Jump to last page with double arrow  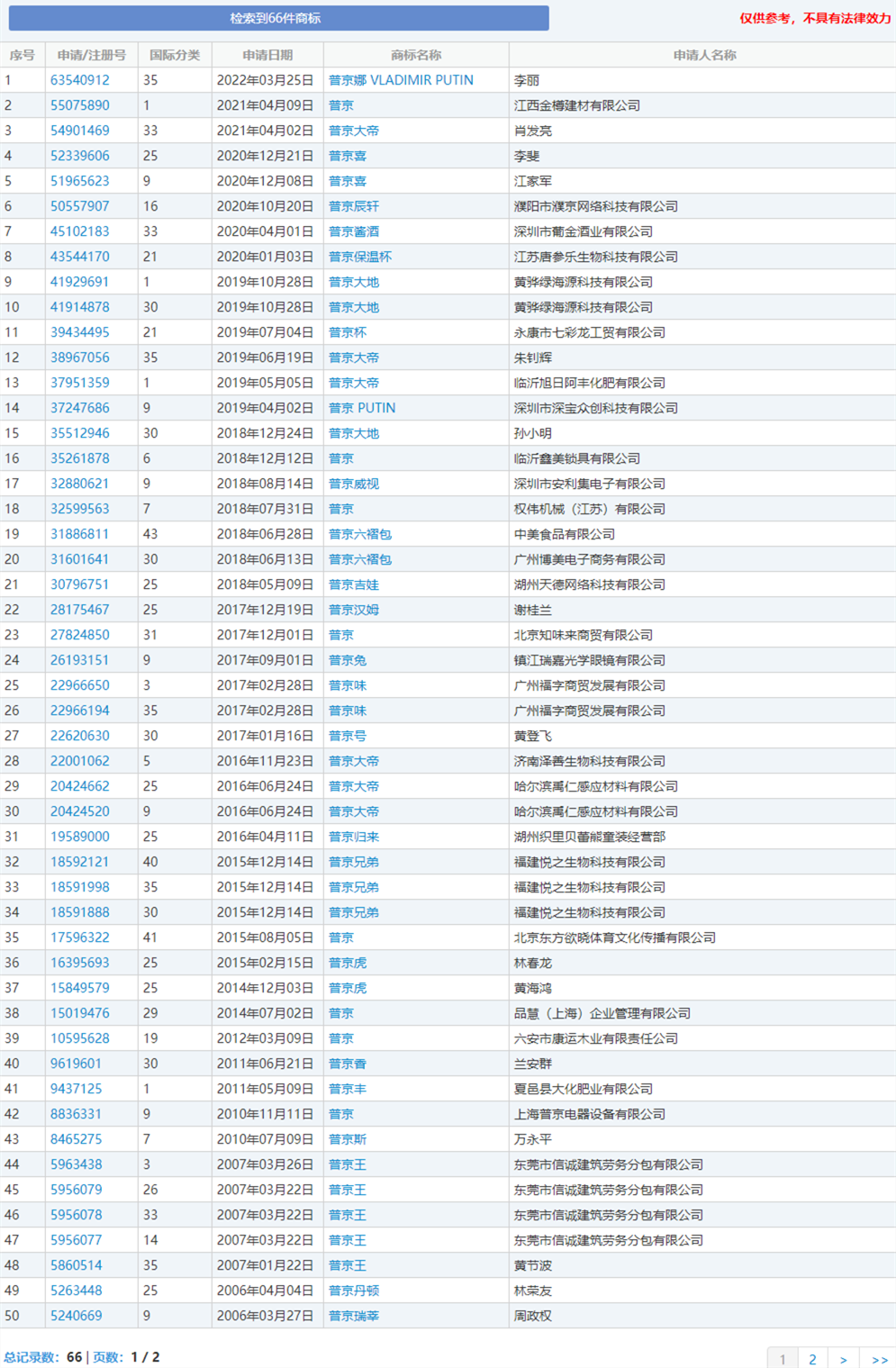(875, 1358)
